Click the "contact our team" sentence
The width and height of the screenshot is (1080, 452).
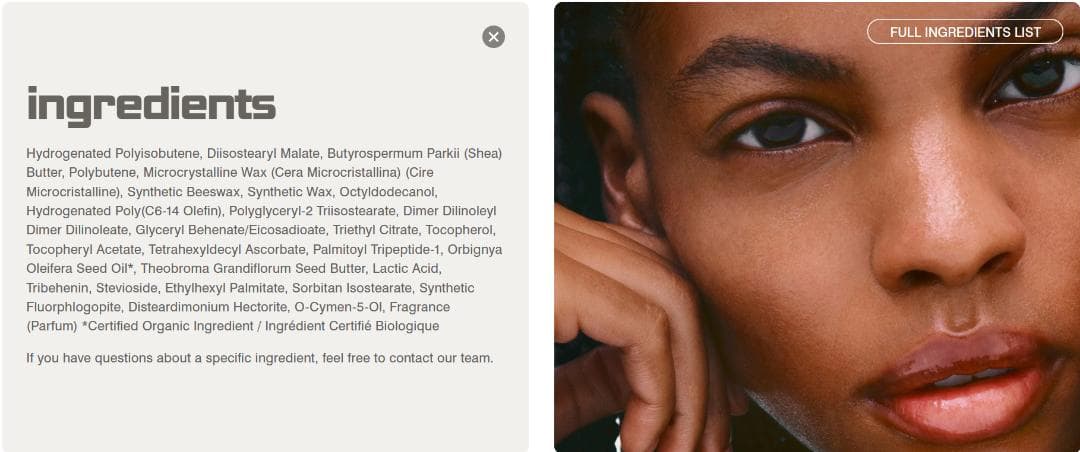click(260, 358)
